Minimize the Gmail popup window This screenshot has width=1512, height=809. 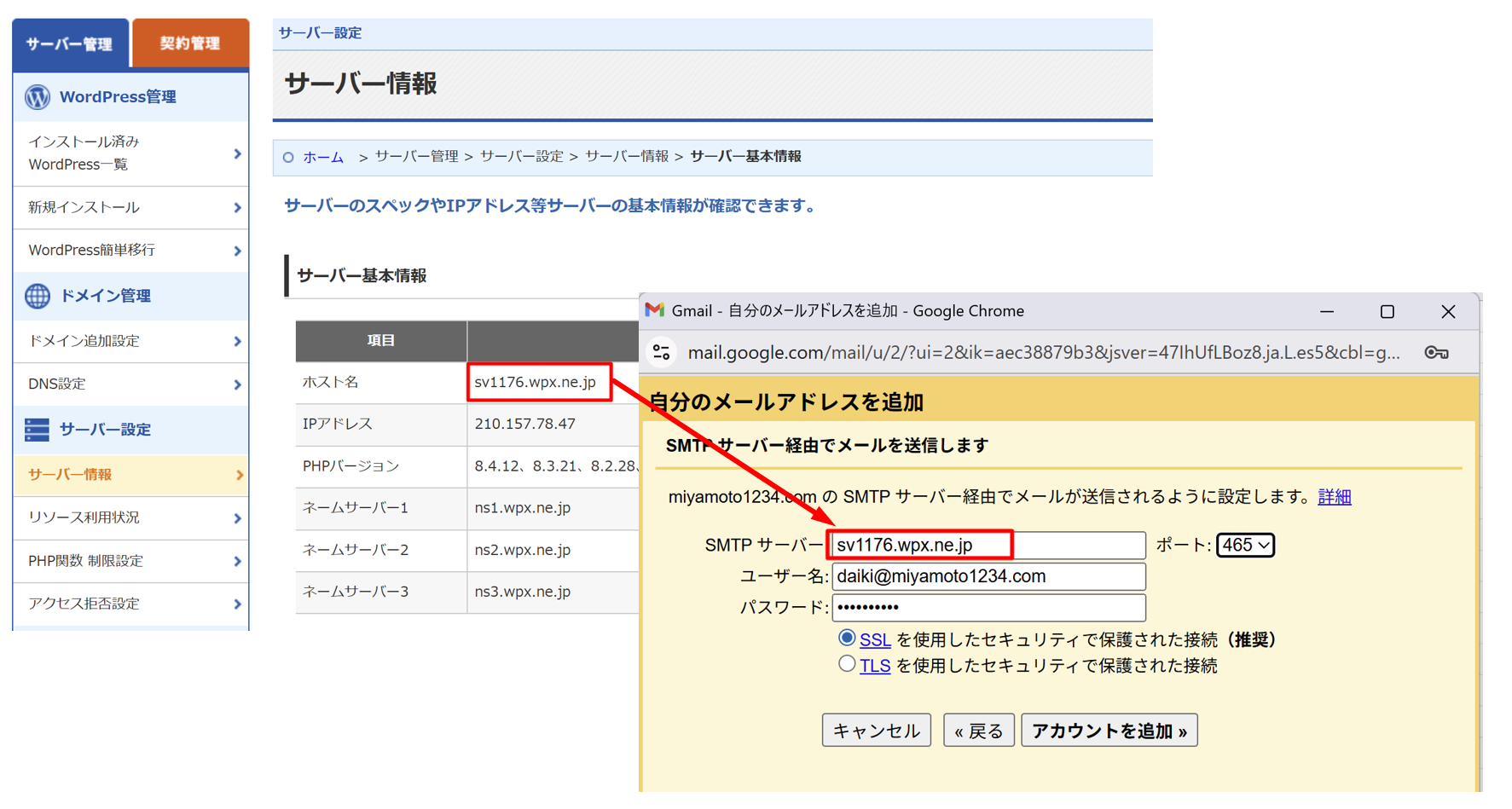[1327, 312]
